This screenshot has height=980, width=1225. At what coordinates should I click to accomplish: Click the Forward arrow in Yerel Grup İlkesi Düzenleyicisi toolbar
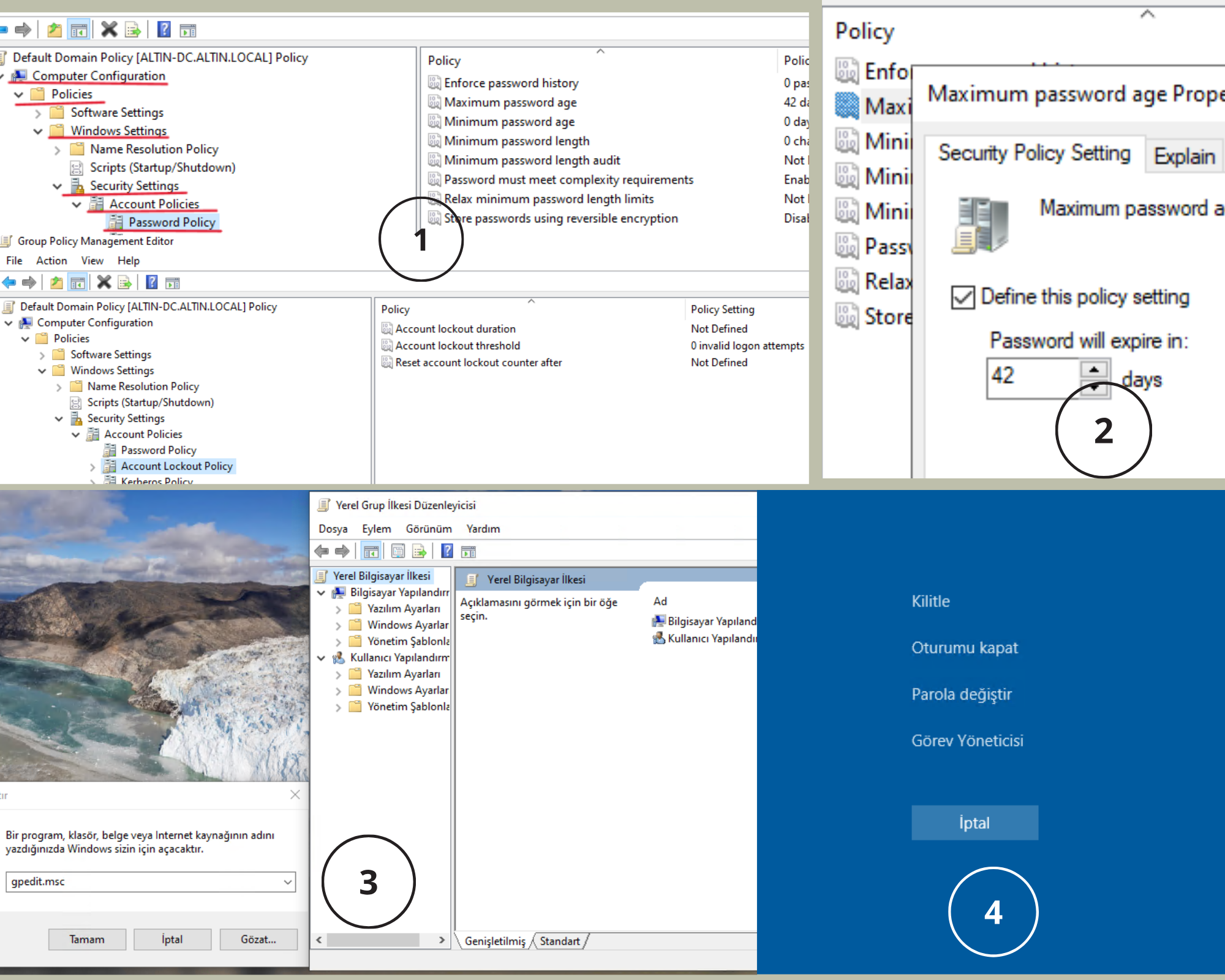tap(342, 551)
